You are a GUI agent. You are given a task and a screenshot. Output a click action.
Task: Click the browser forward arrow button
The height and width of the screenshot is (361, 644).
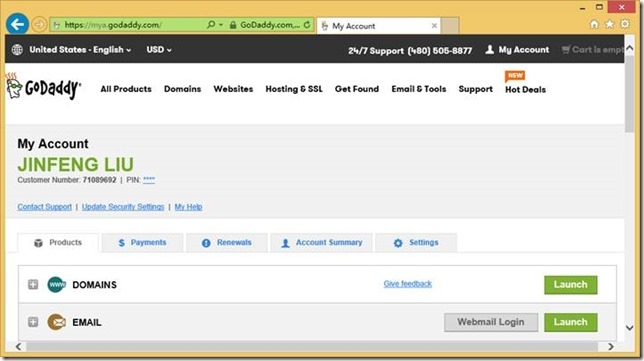point(39,25)
